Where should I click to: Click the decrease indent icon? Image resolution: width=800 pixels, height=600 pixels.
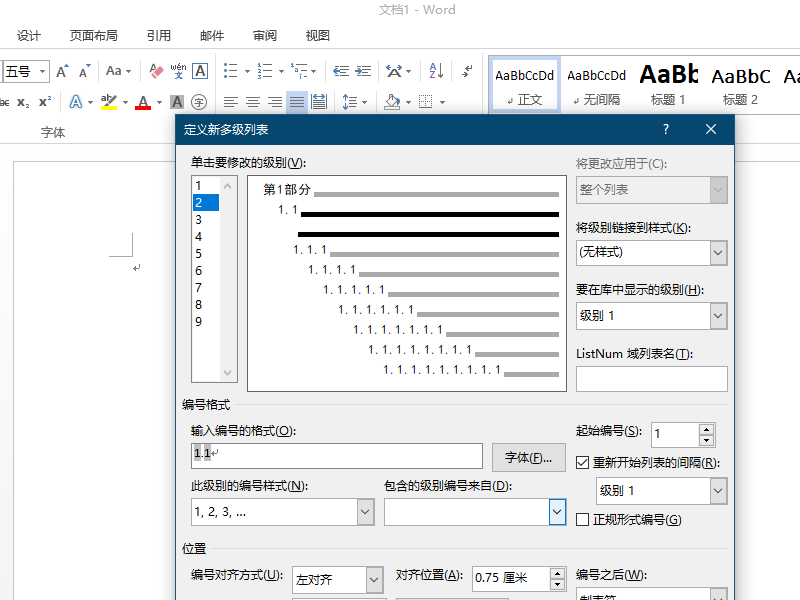341,71
